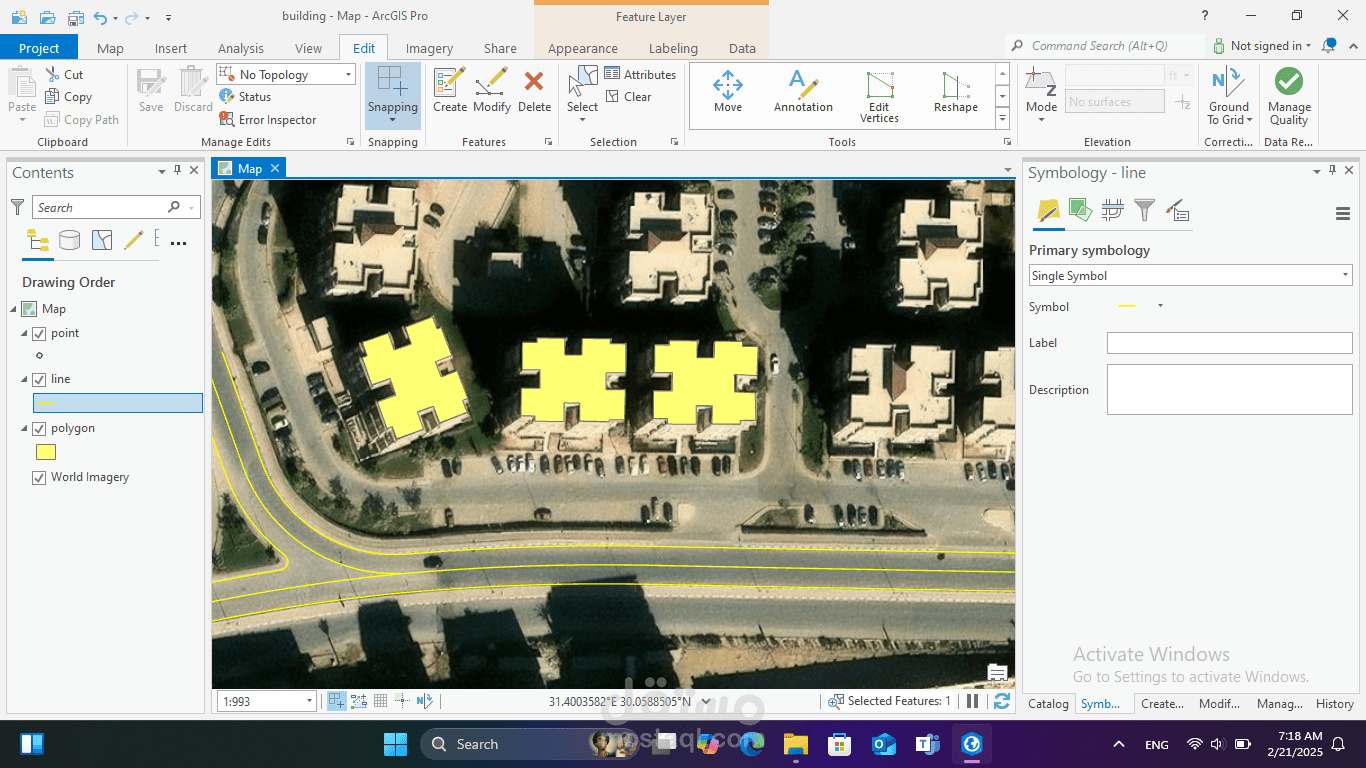The width and height of the screenshot is (1366, 768).
Task: Click the Discard edits button
Action: (192, 91)
